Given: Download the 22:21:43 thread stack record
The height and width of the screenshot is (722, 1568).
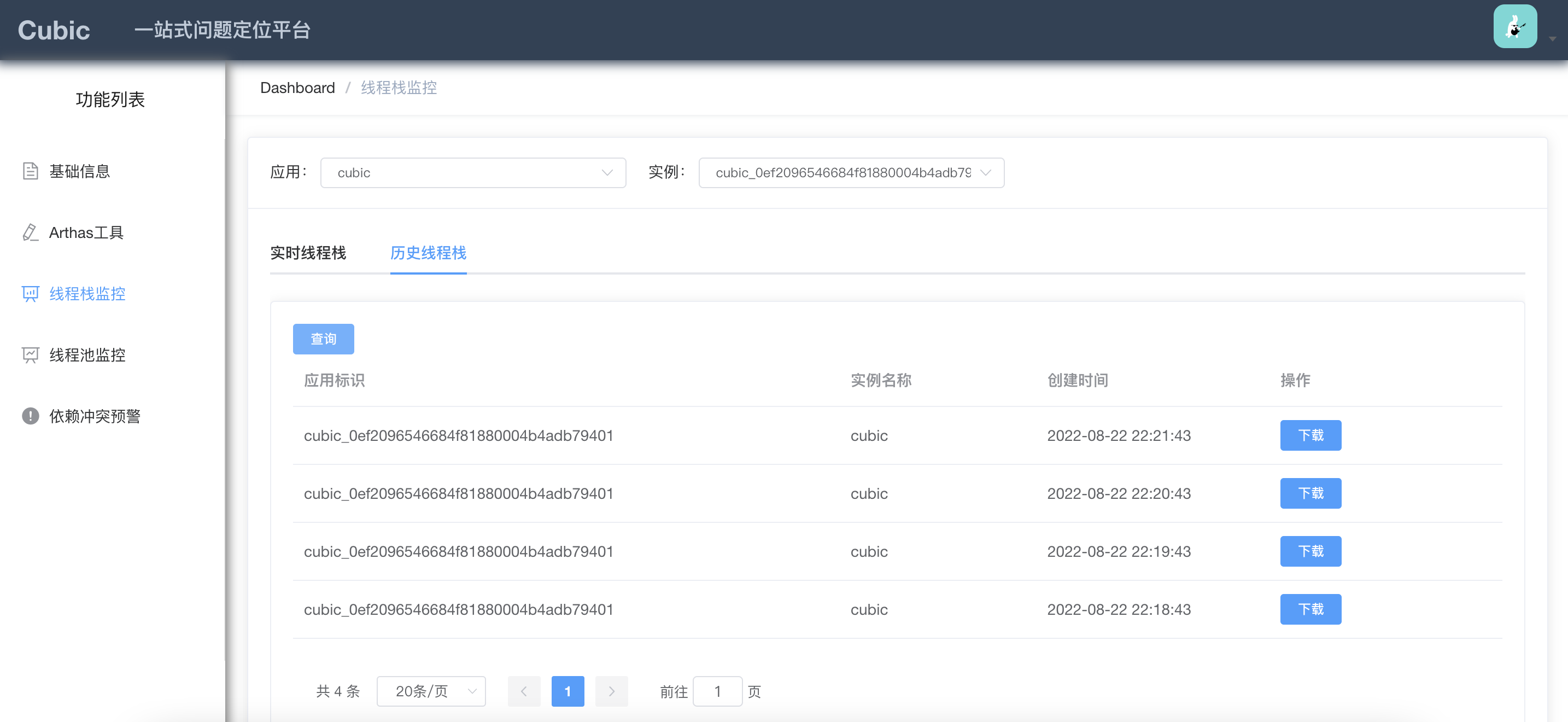Looking at the screenshot, I should pyautogui.click(x=1310, y=436).
